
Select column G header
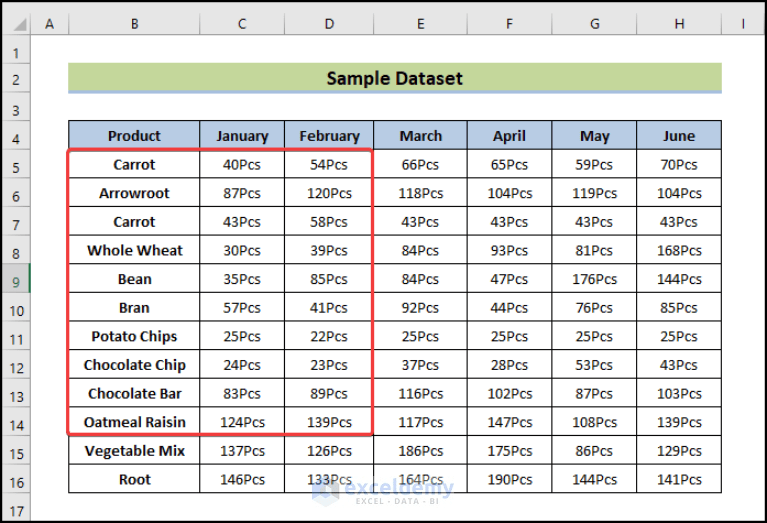pos(594,23)
